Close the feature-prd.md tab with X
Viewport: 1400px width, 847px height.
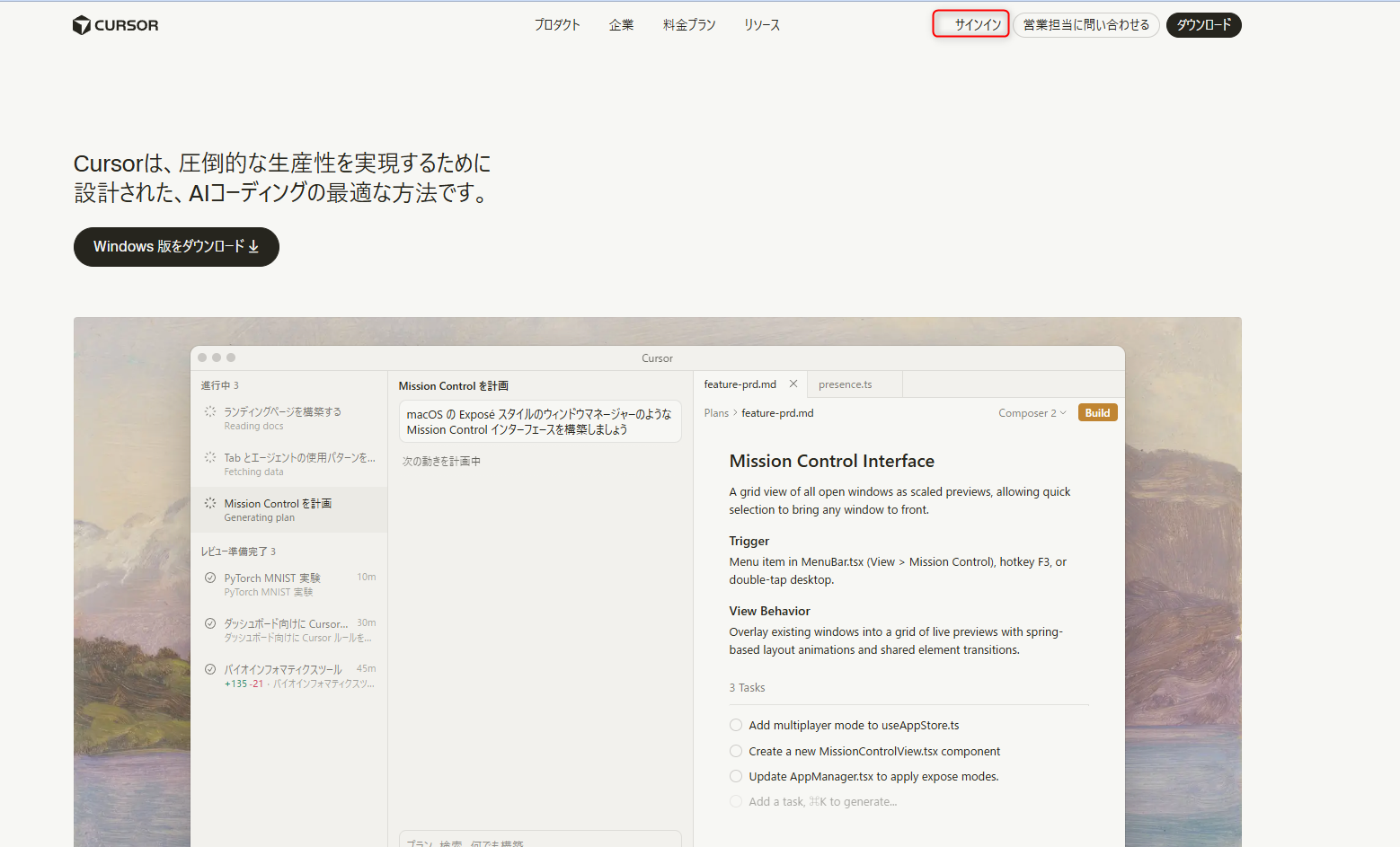(x=793, y=384)
